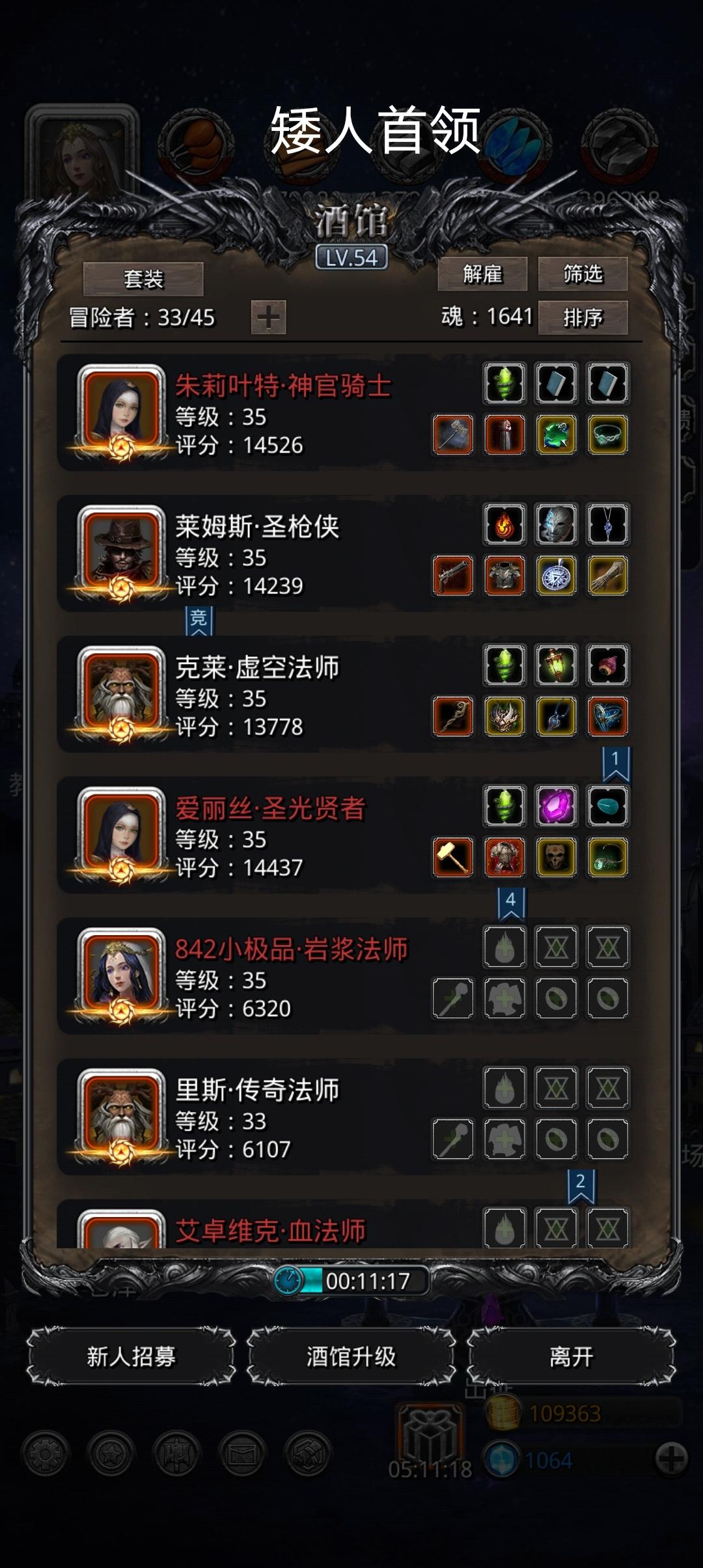Click the plus icon beside adventurer count
Image resolution: width=703 pixels, height=1568 pixels.
click(x=268, y=317)
